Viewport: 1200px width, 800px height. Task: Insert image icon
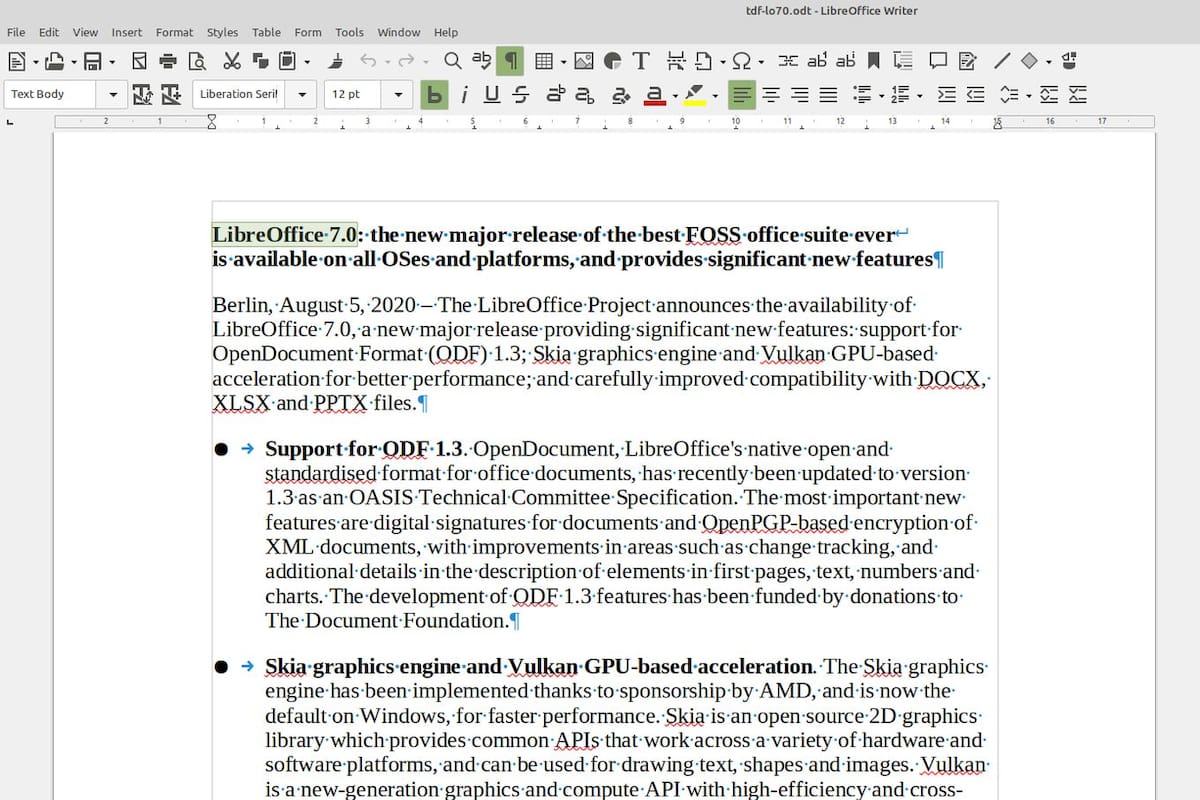(x=584, y=61)
